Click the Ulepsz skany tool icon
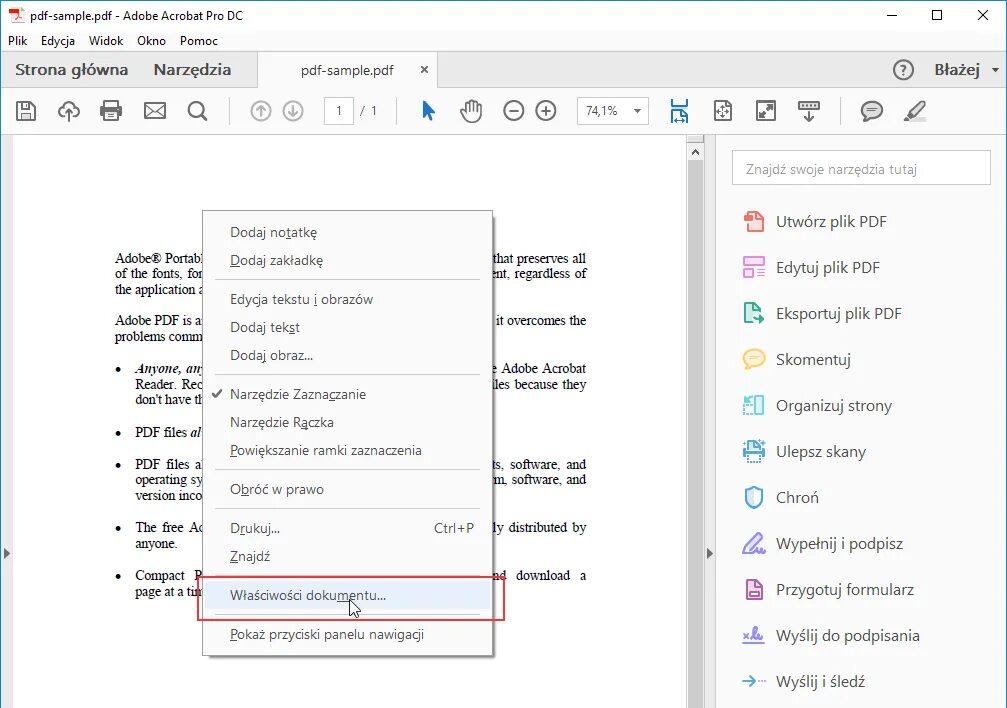This screenshot has height=708, width=1007. click(x=754, y=452)
